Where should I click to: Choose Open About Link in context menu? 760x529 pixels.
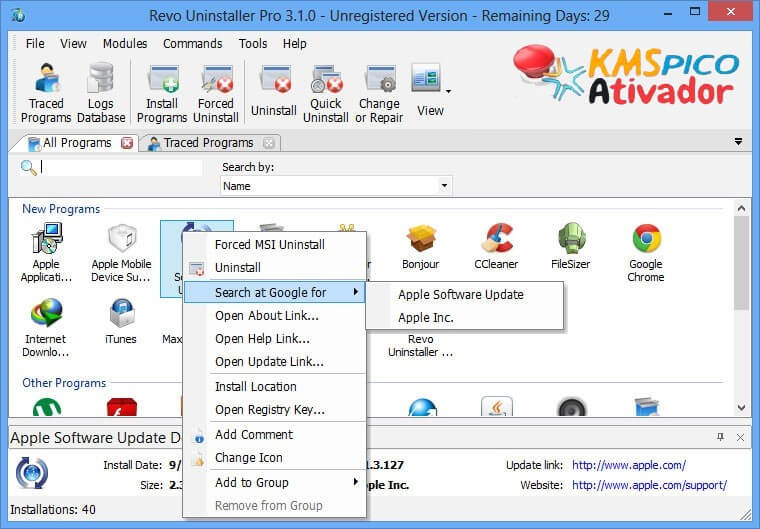[x=274, y=316]
